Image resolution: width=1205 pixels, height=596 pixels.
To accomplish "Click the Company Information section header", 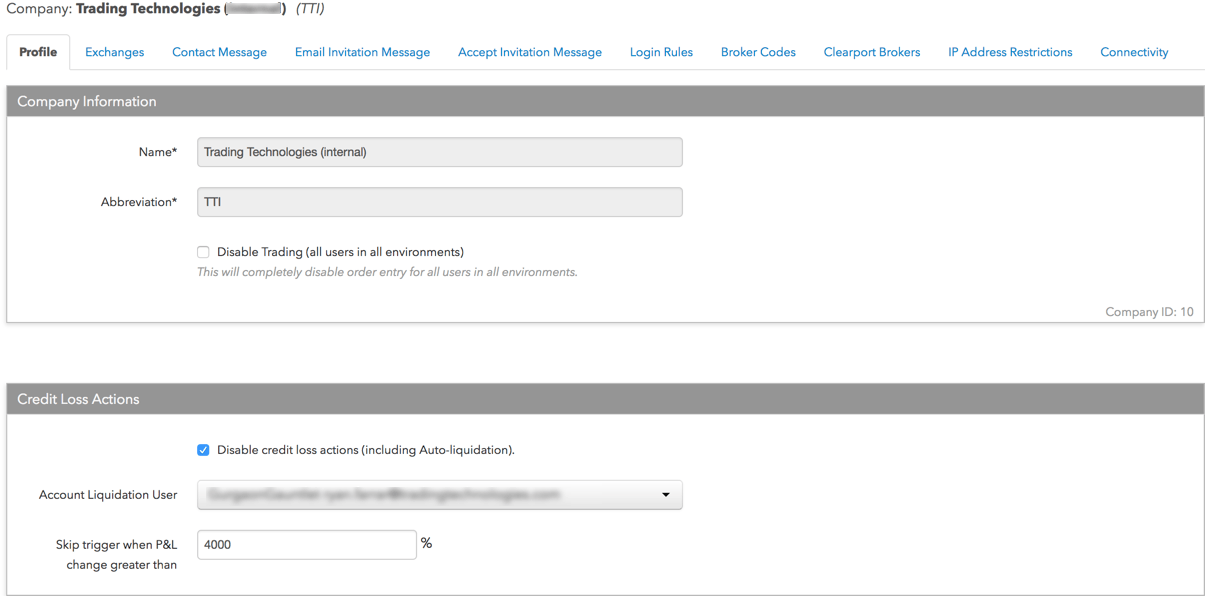I will [x=605, y=101].
